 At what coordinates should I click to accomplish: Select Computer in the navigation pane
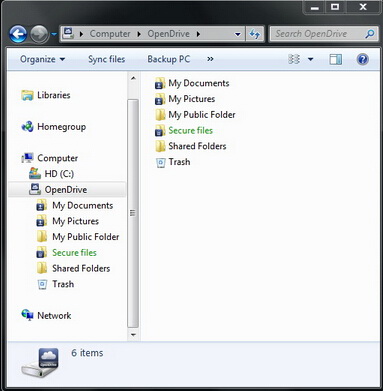[x=57, y=158]
